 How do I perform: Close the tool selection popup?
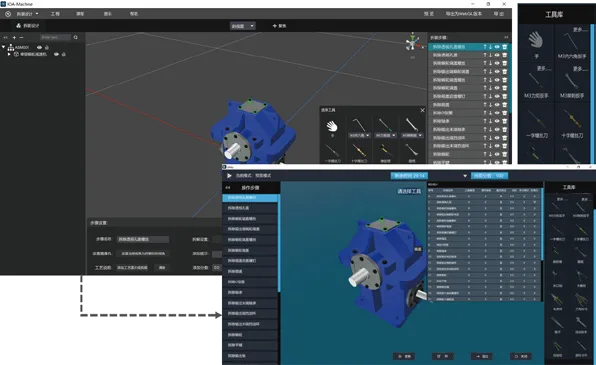422,110
